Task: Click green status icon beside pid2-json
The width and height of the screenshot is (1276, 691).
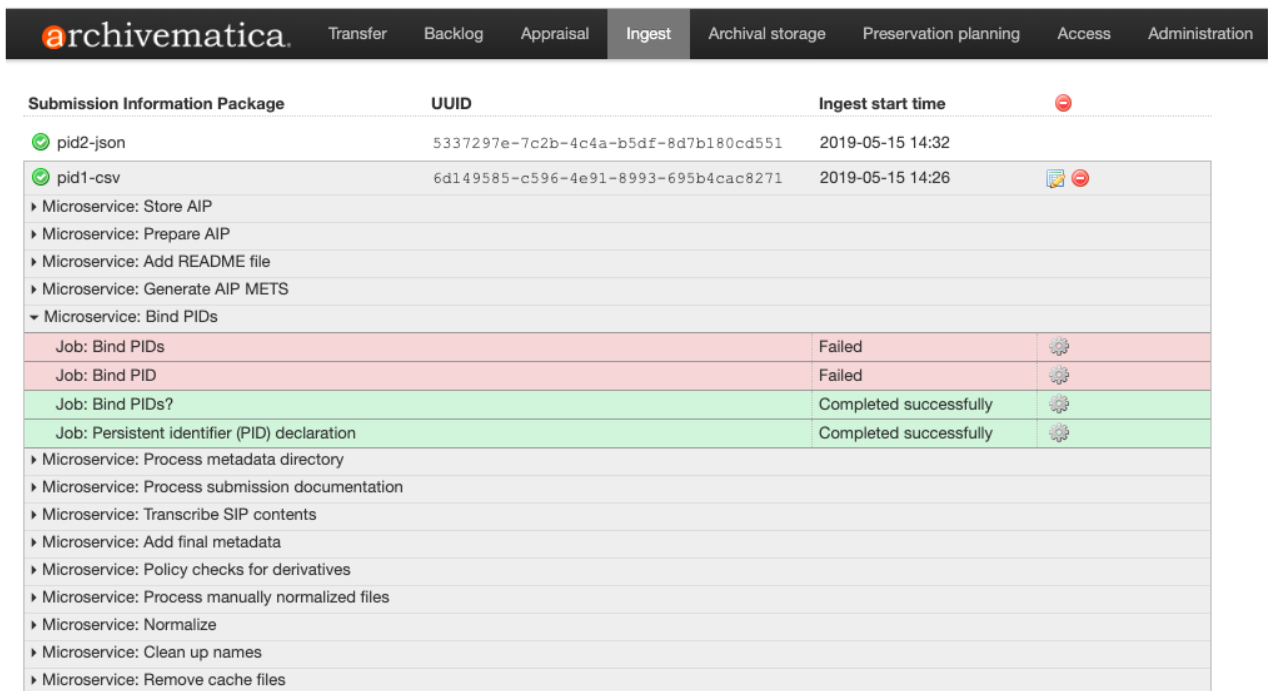Action: (40, 143)
